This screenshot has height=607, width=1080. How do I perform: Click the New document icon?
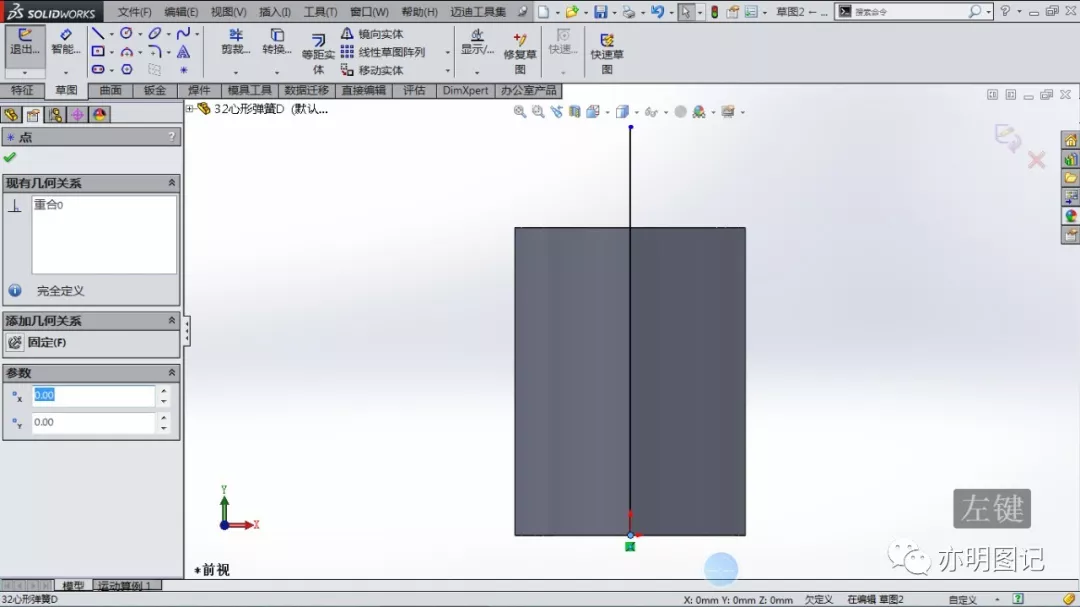click(x=543, y=12)
